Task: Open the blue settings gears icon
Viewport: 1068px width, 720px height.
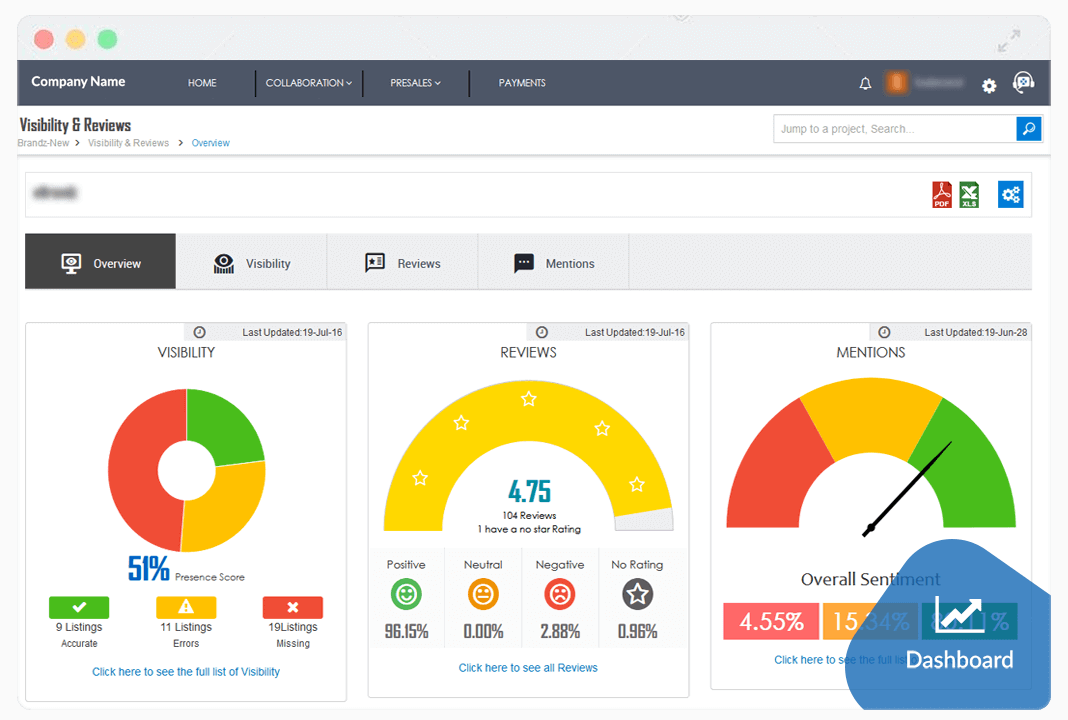Action: click(1010, 194)
